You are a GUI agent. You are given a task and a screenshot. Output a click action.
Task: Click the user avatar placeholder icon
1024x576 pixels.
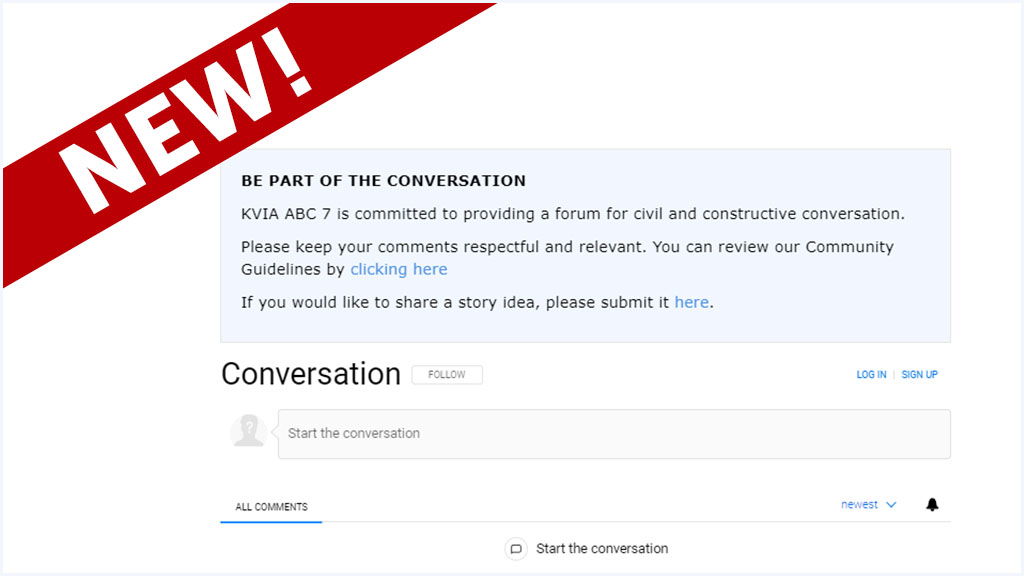pyautogui.click(x=247, y=432)
